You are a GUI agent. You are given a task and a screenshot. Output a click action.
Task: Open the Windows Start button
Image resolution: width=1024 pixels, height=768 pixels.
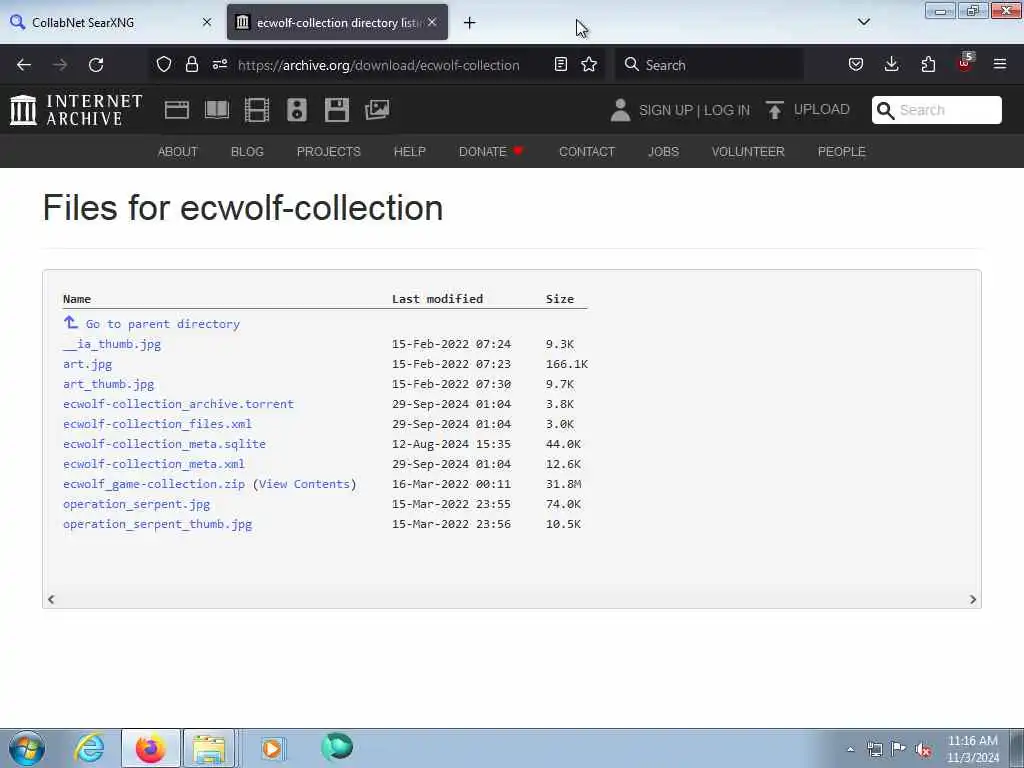(x=27, y=748)
